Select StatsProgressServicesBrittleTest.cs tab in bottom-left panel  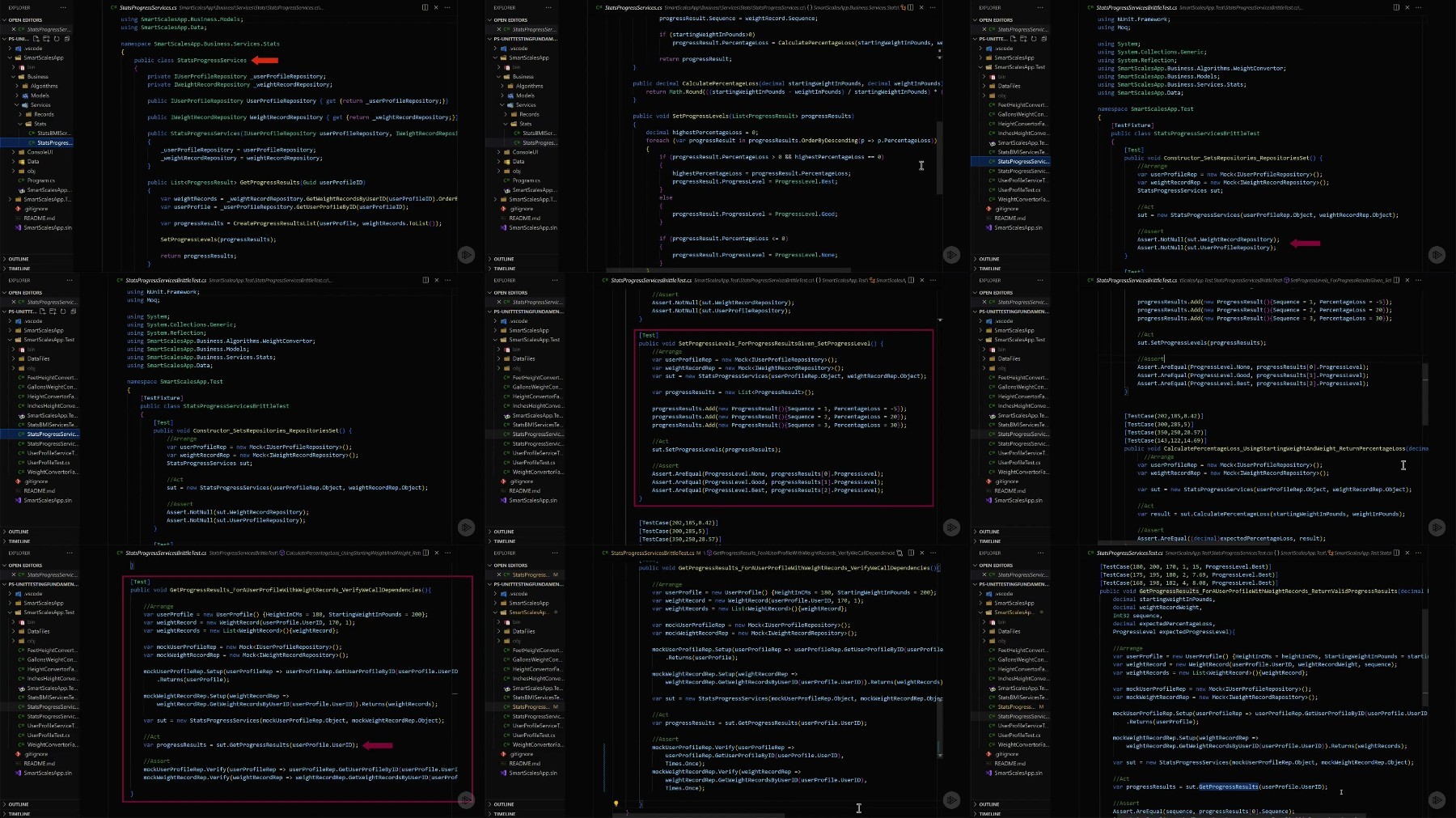tap(166, 553)
